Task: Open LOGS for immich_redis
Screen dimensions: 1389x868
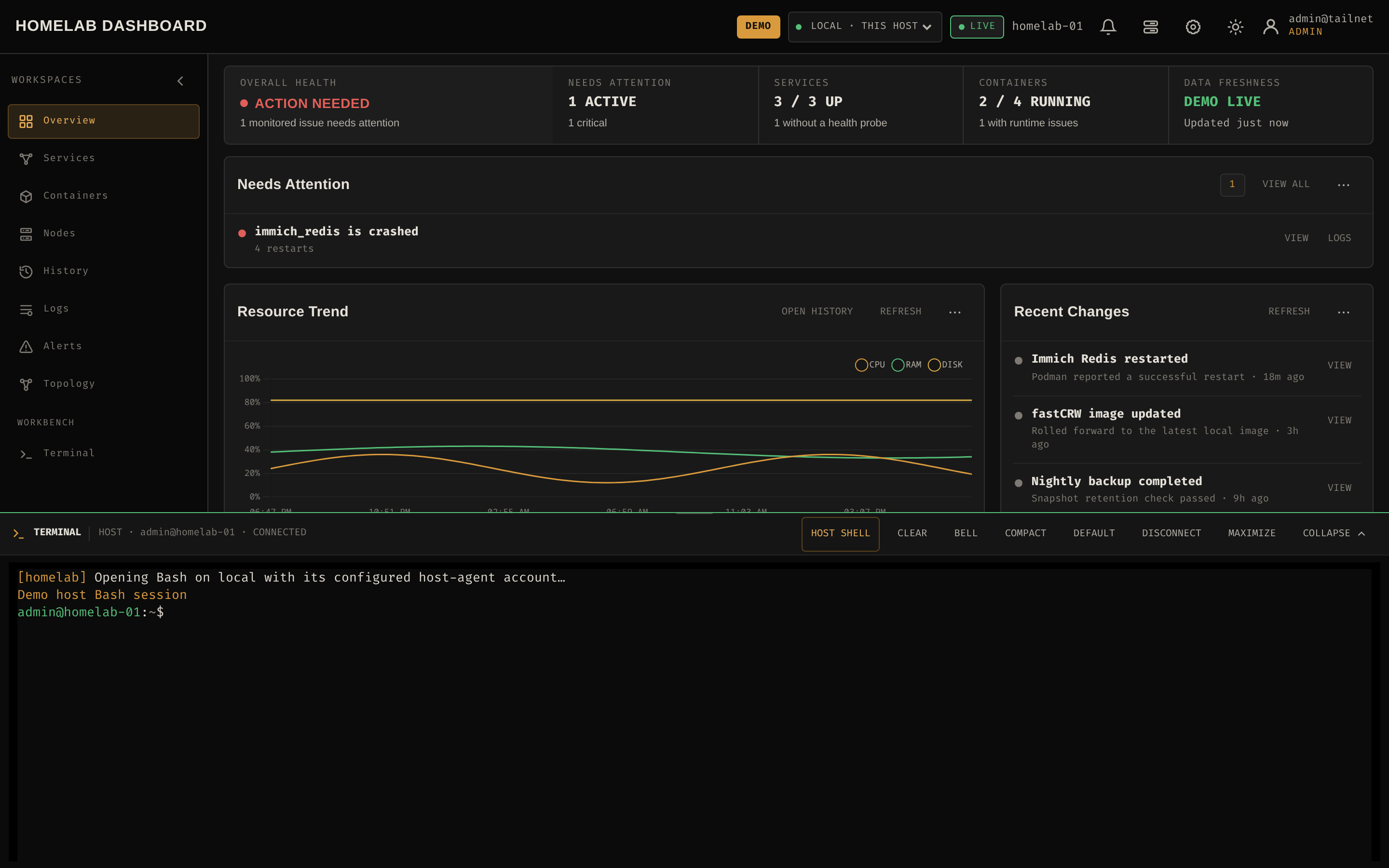Action: click(x=1339, y=238)
